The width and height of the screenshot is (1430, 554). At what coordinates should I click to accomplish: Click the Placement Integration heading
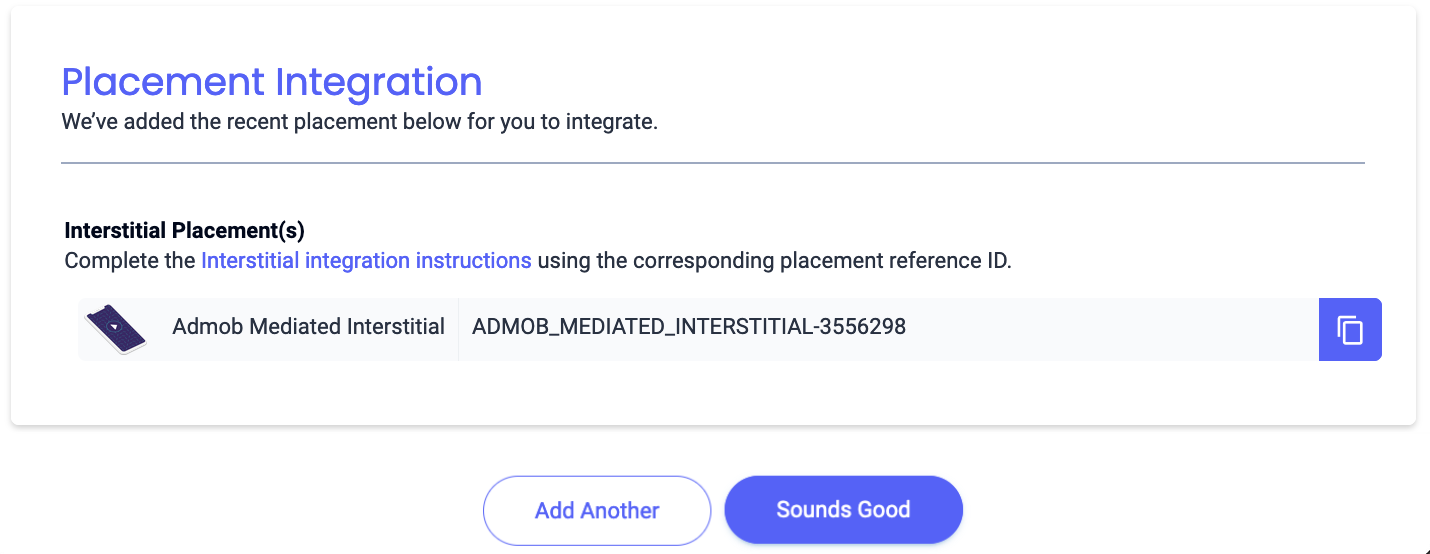click(272, 81)
